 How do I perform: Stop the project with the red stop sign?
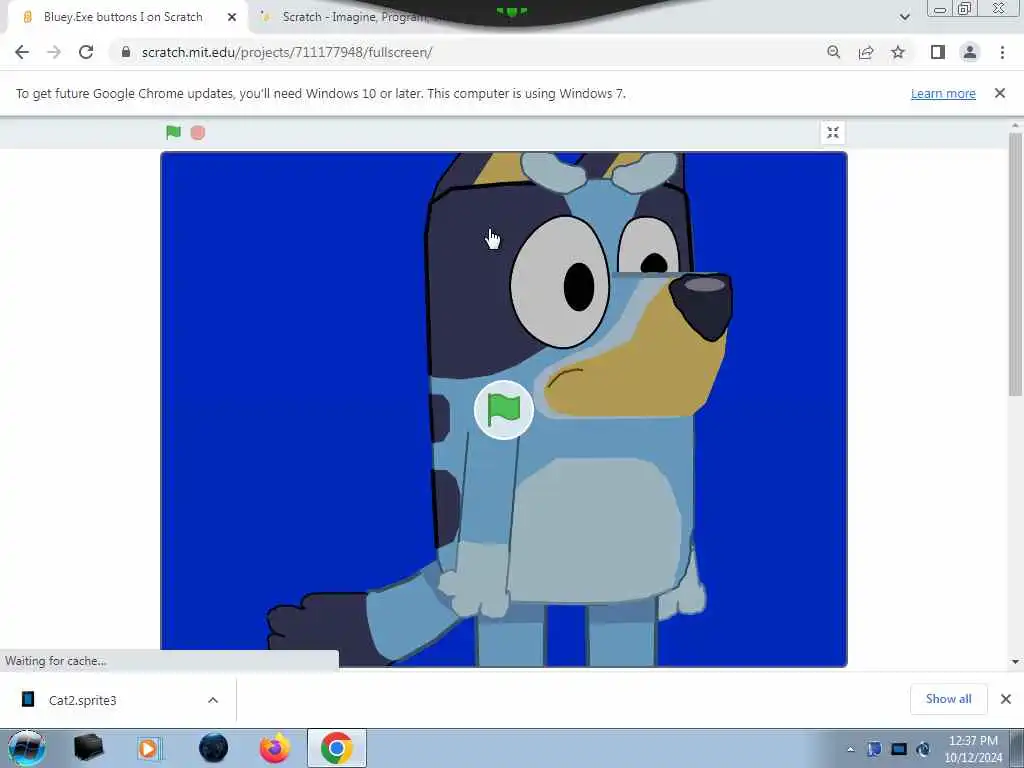coord(198,133)
